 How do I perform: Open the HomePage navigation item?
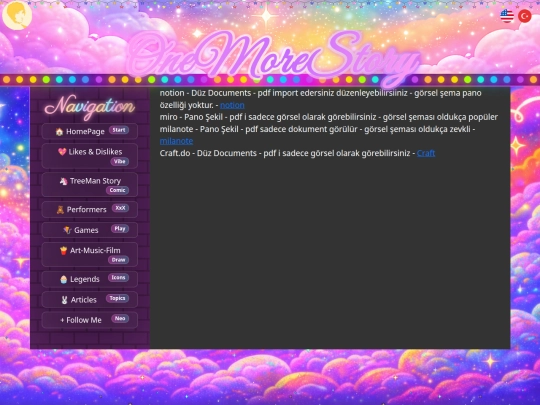pyautogui.click(x=90, y=131)
